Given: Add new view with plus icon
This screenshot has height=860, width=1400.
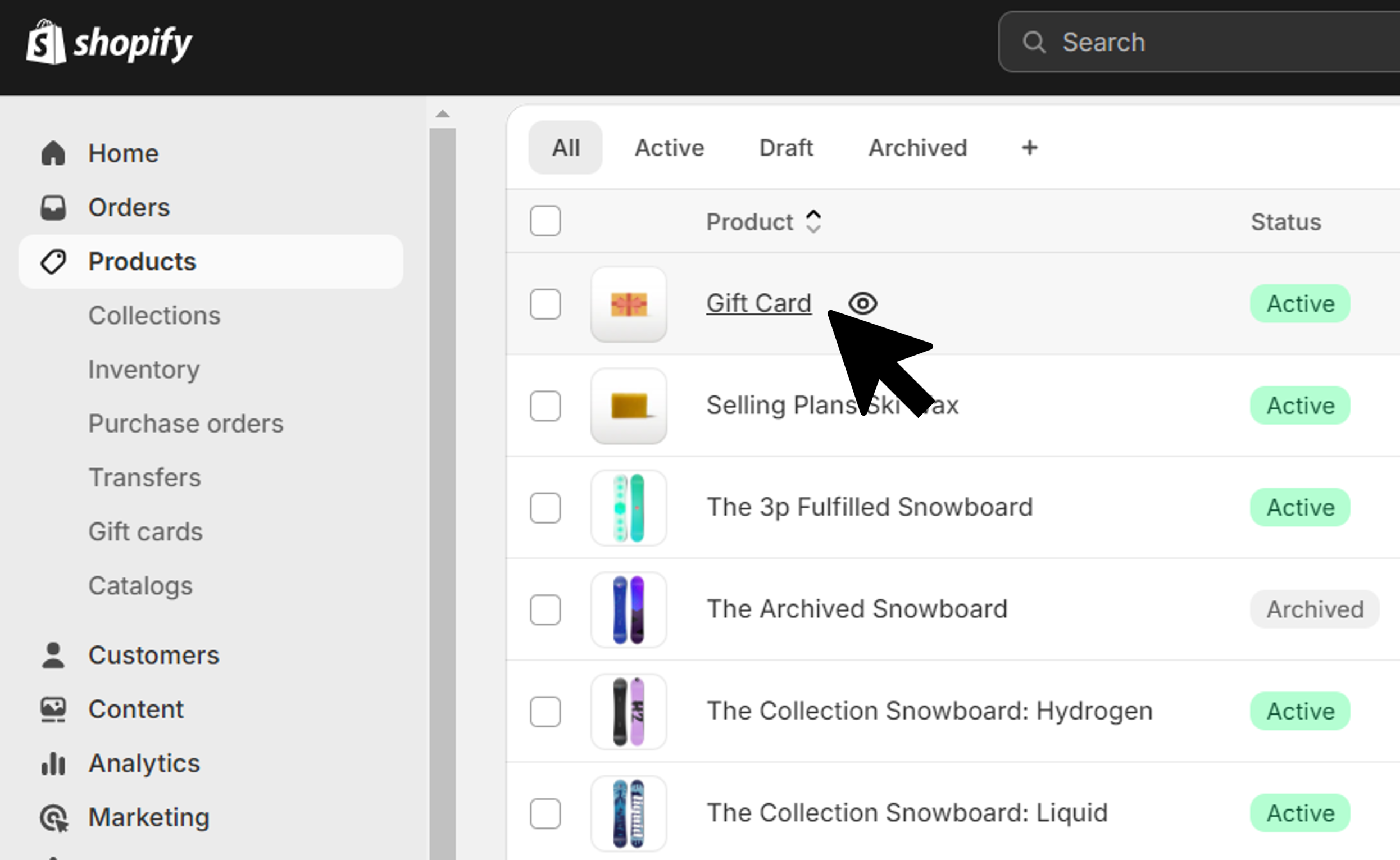Looking at the screenshot, I should pos(1029,148).
